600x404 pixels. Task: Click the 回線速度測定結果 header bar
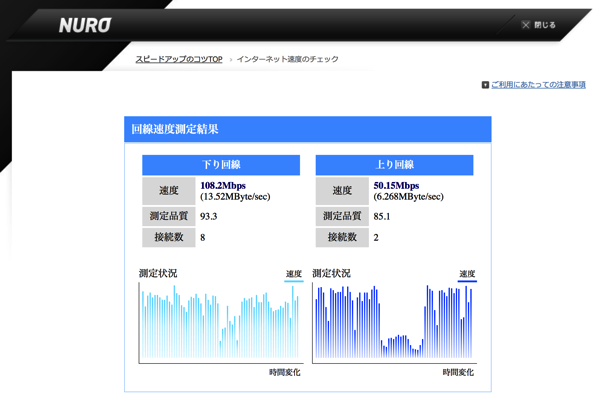point(307,129)
